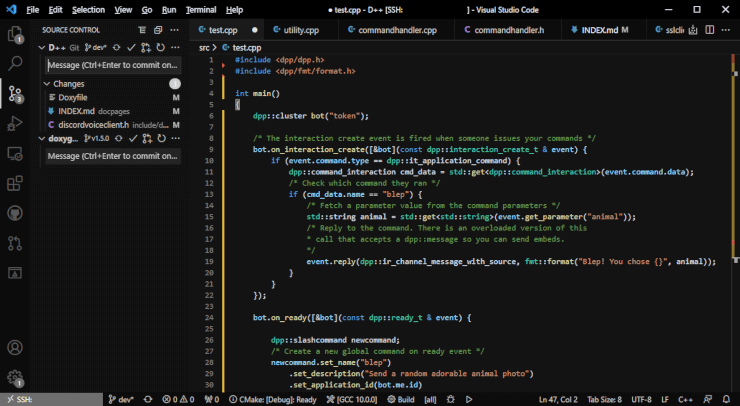
Task: Open the Run and Debug view
Action: (15, 123)
